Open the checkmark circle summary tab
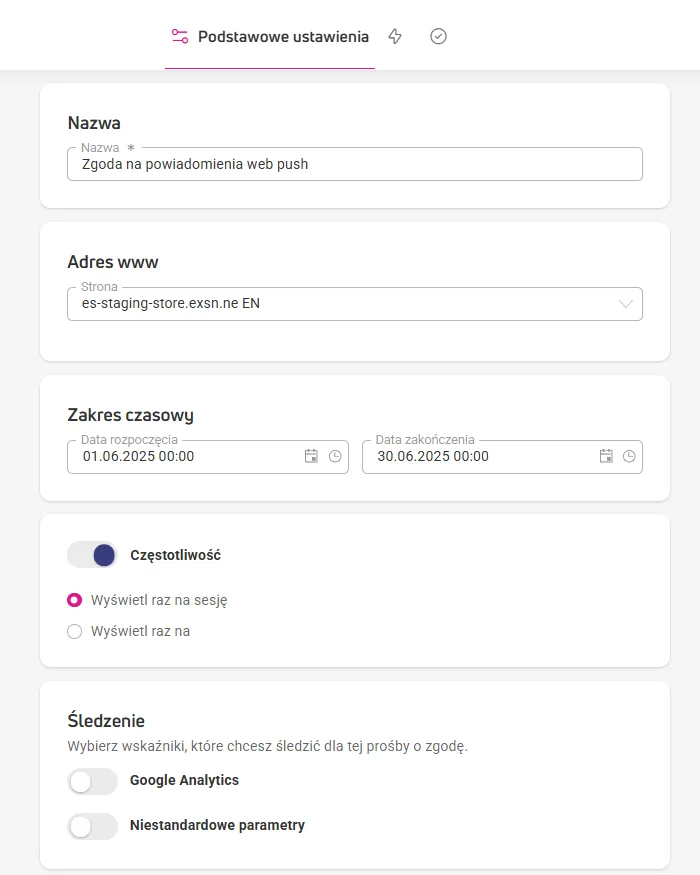Viewport: 700px width, 875px height. (x=438, y=36)
